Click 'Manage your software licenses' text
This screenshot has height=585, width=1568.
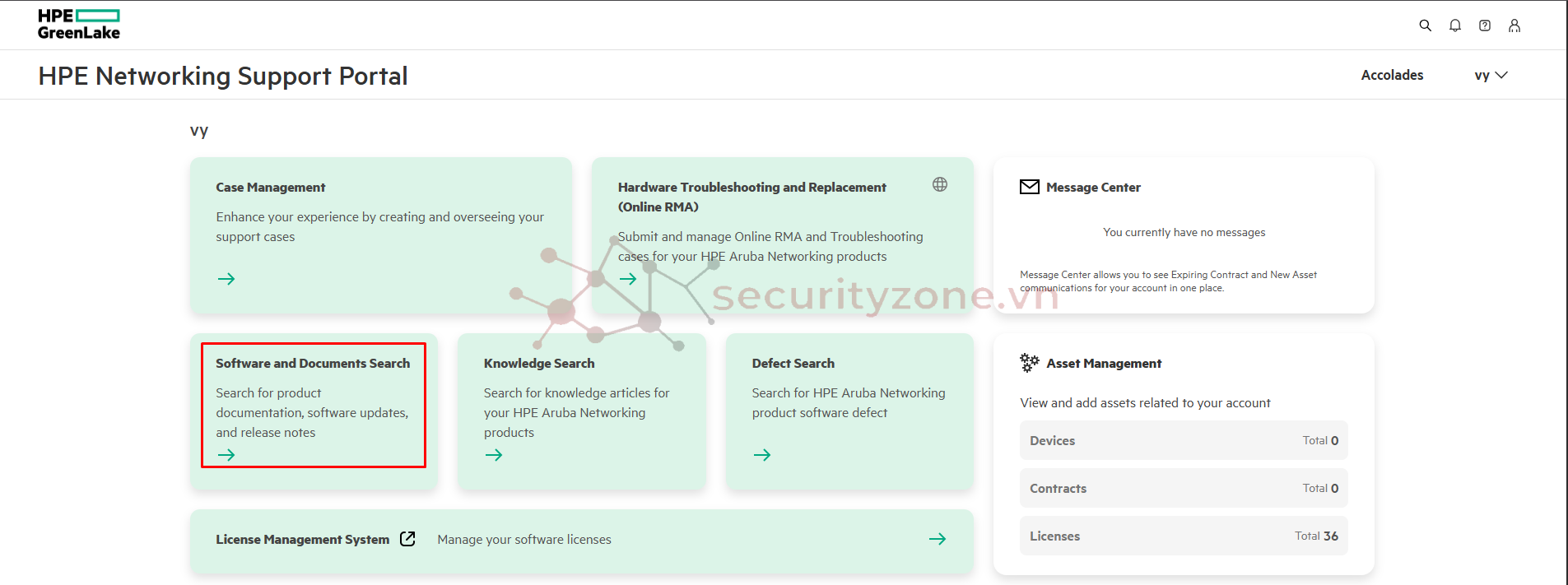(524, 540)
